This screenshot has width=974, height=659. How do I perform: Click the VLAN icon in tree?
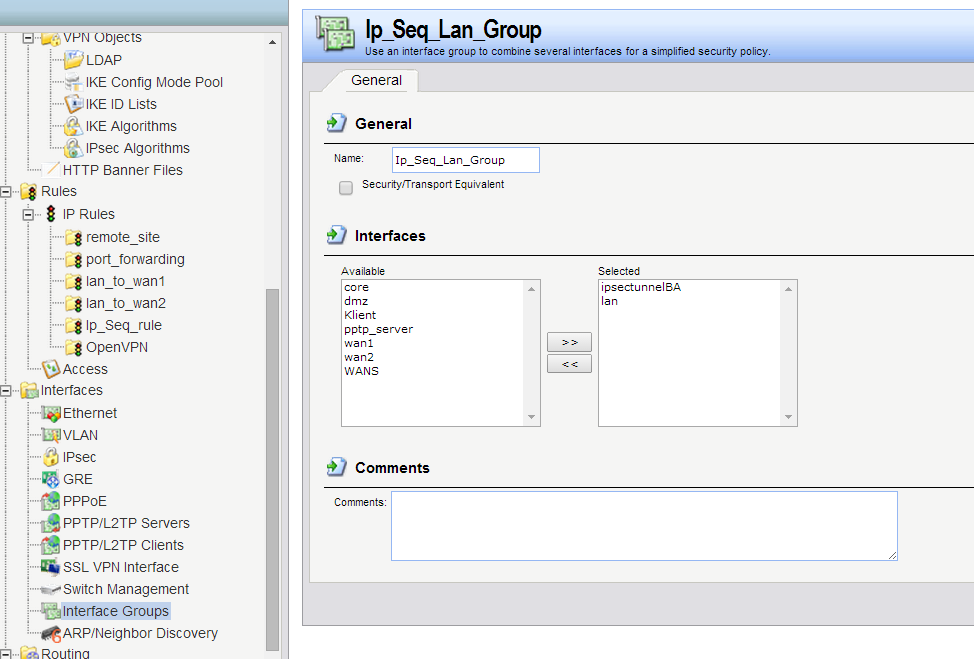click(51, 435)
